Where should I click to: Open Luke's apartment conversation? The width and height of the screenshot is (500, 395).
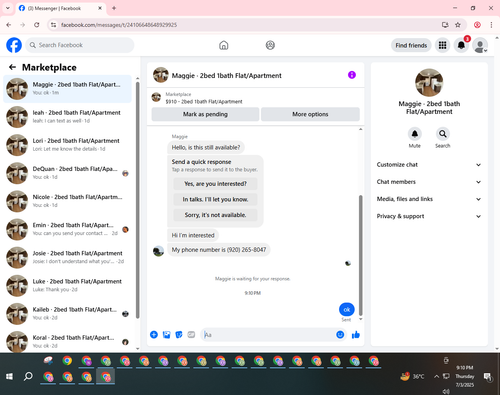click(x=67, y=285)
